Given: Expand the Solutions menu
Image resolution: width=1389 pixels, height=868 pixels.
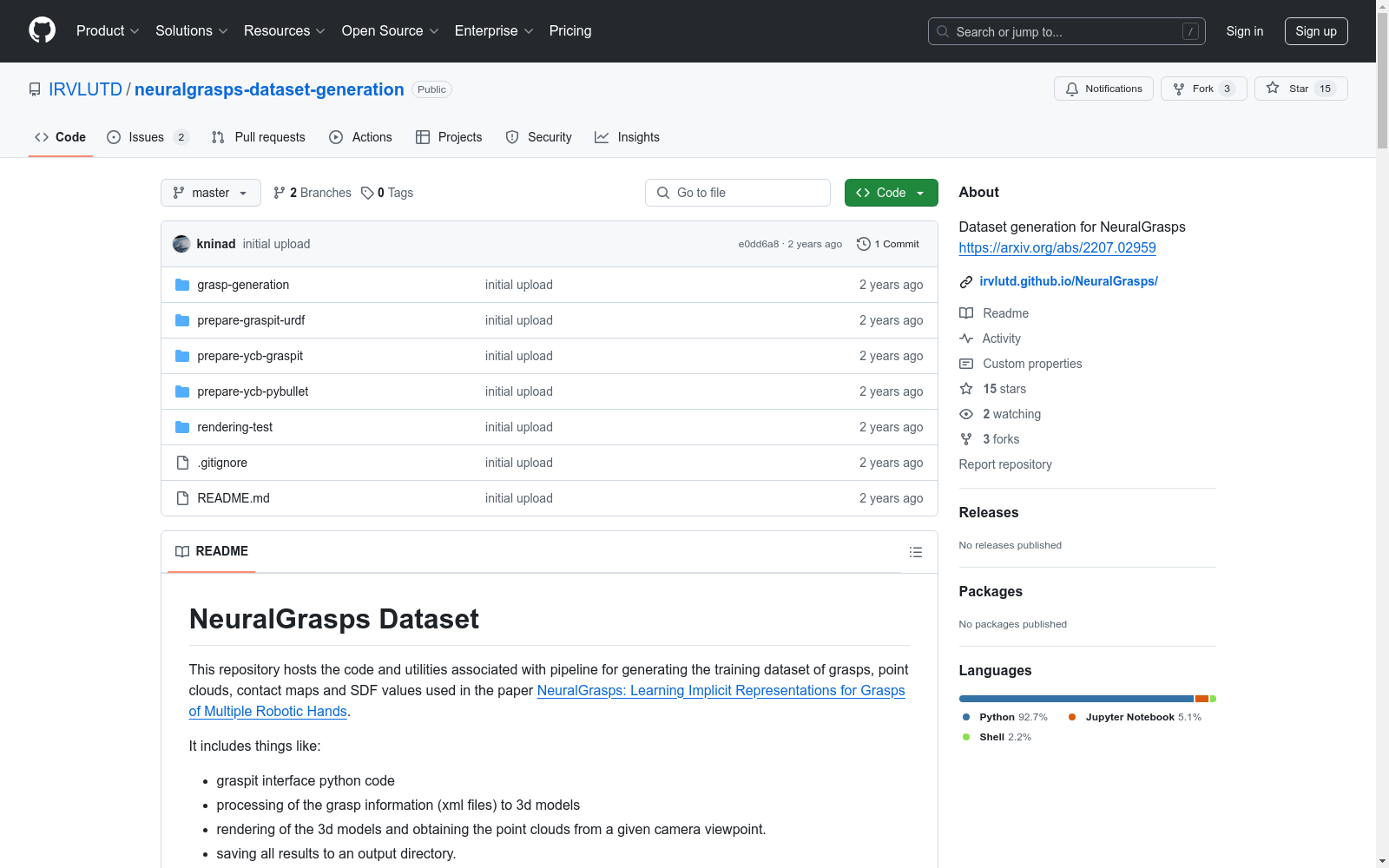Looking at the screenshot, I should 192,31.
